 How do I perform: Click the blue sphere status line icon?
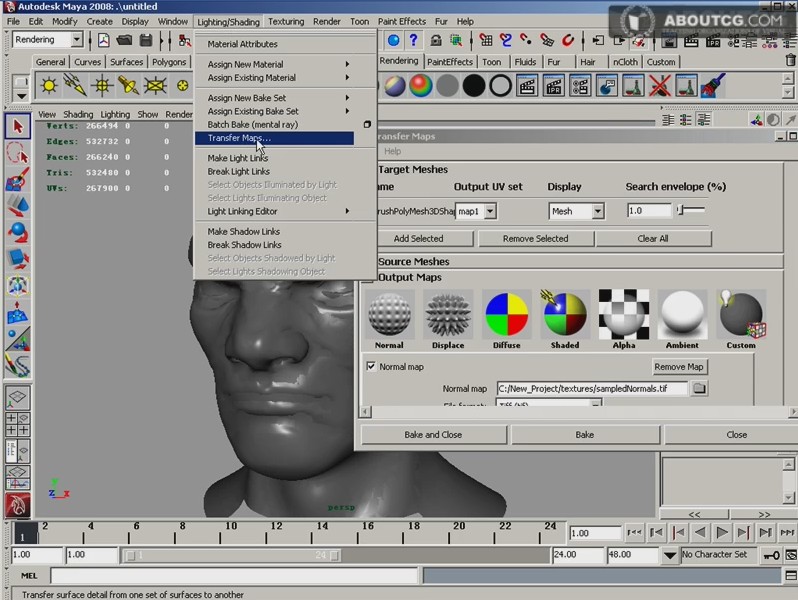(393, 40)
